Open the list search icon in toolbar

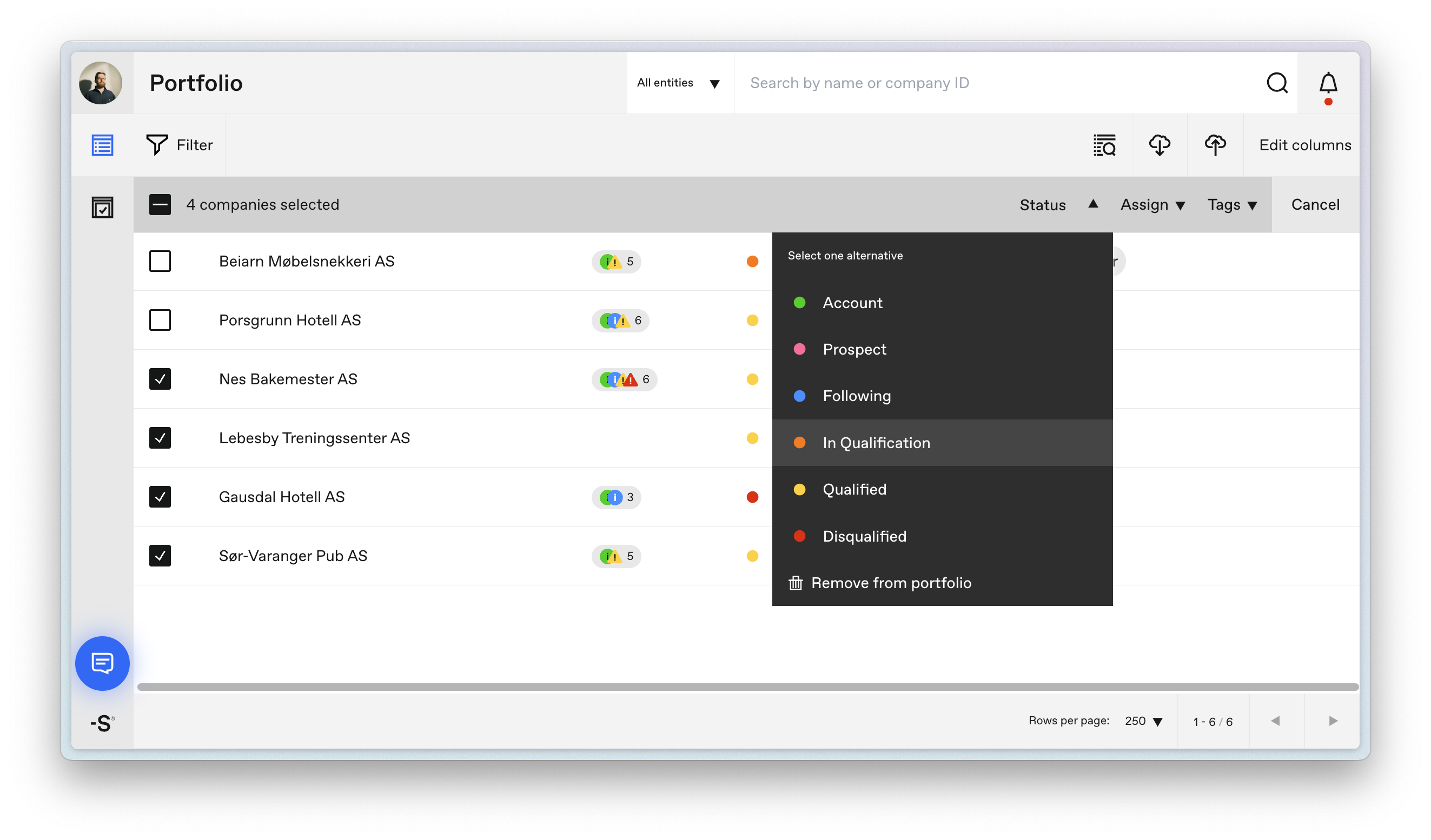point(1104,145)
